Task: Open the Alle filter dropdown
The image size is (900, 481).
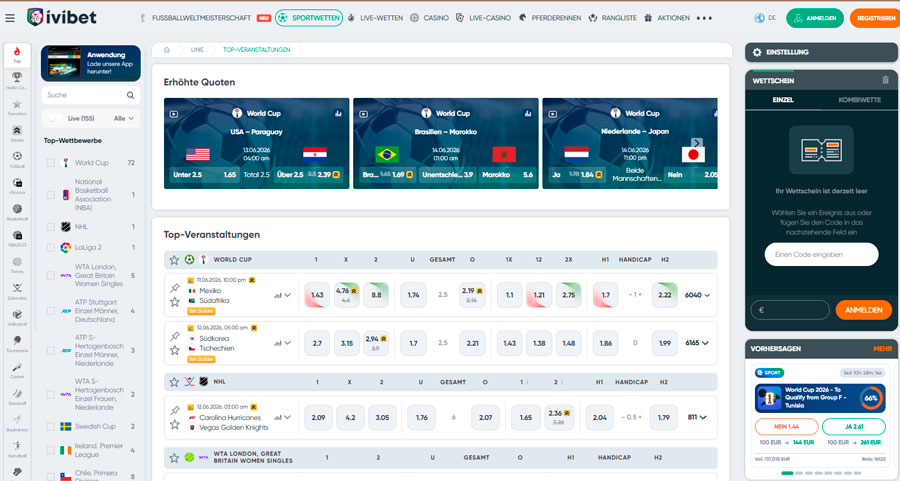Action: point(123,118)
